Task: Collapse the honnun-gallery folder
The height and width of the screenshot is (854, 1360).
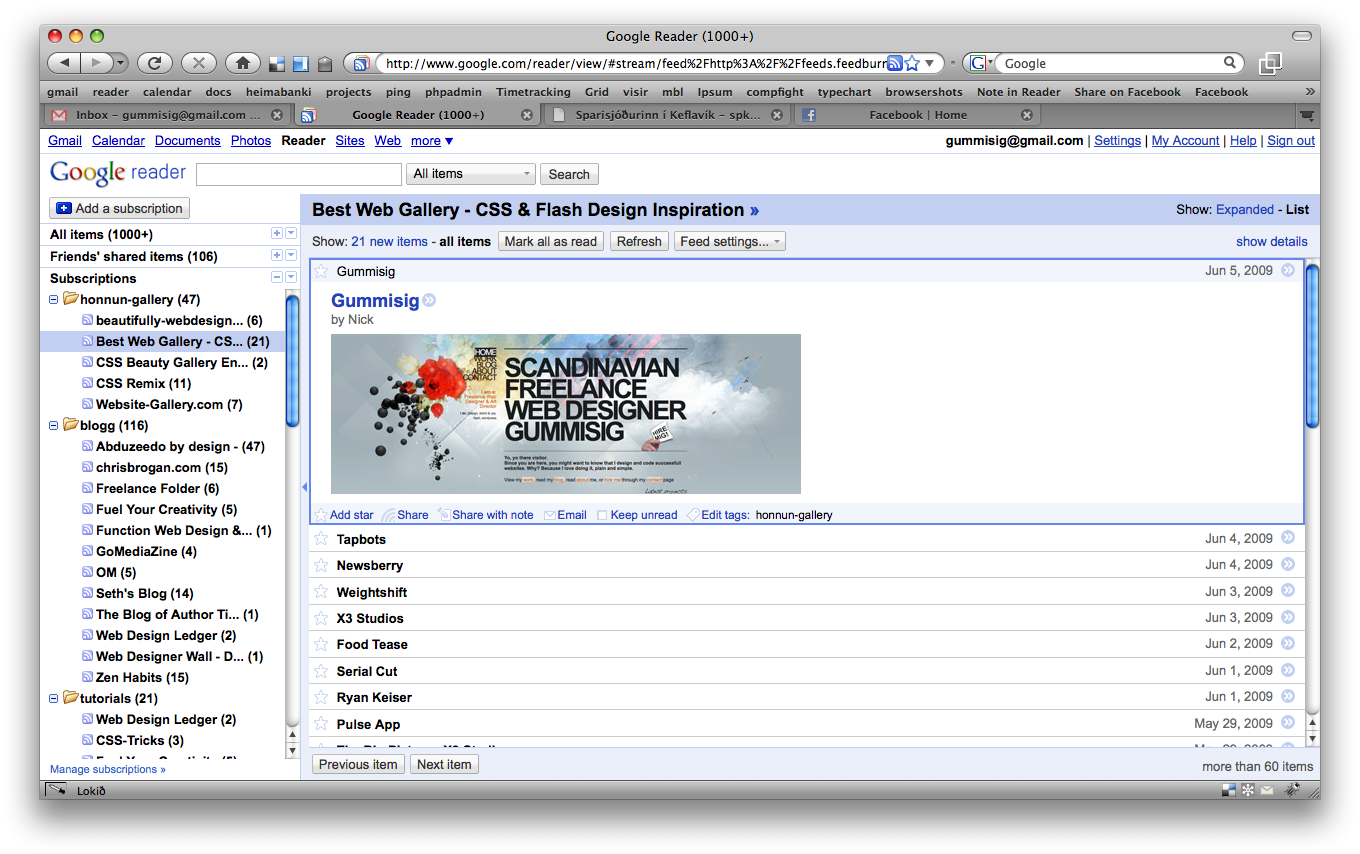Action: point(54,299)
